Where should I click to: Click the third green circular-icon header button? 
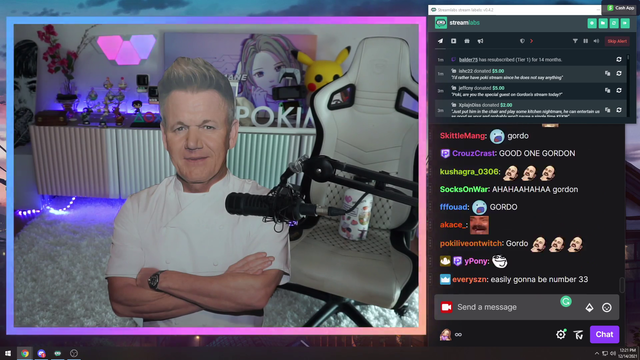(614, 23)
